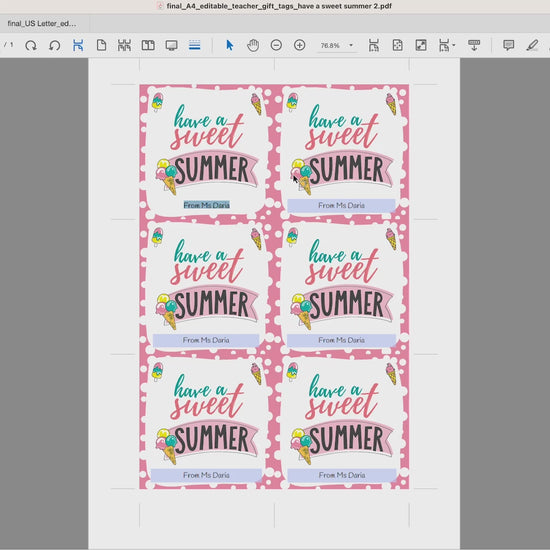Click the 76.8% zoom value field
550x550 pixels.
(x=330, y=46)
